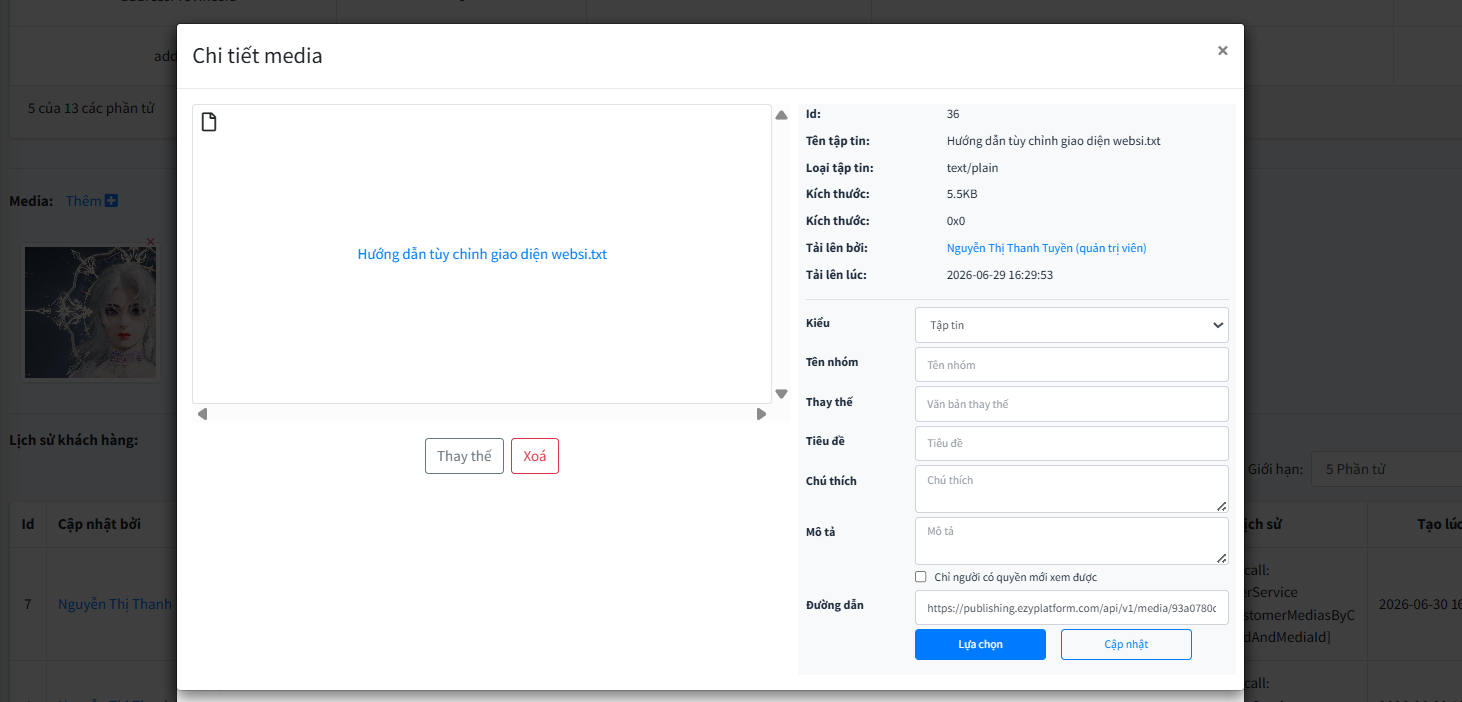Open the Hướng dẫn tùy chỉnh giao diện websi.txt link
The width and height of the screenshot is (1462, 702).
pyautogui.click(x=482, y=254)
